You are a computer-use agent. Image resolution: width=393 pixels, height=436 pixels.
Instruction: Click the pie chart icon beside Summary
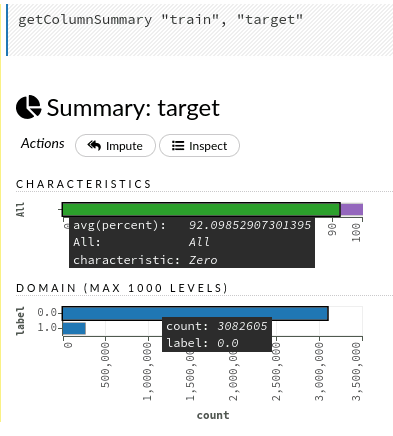28,107
